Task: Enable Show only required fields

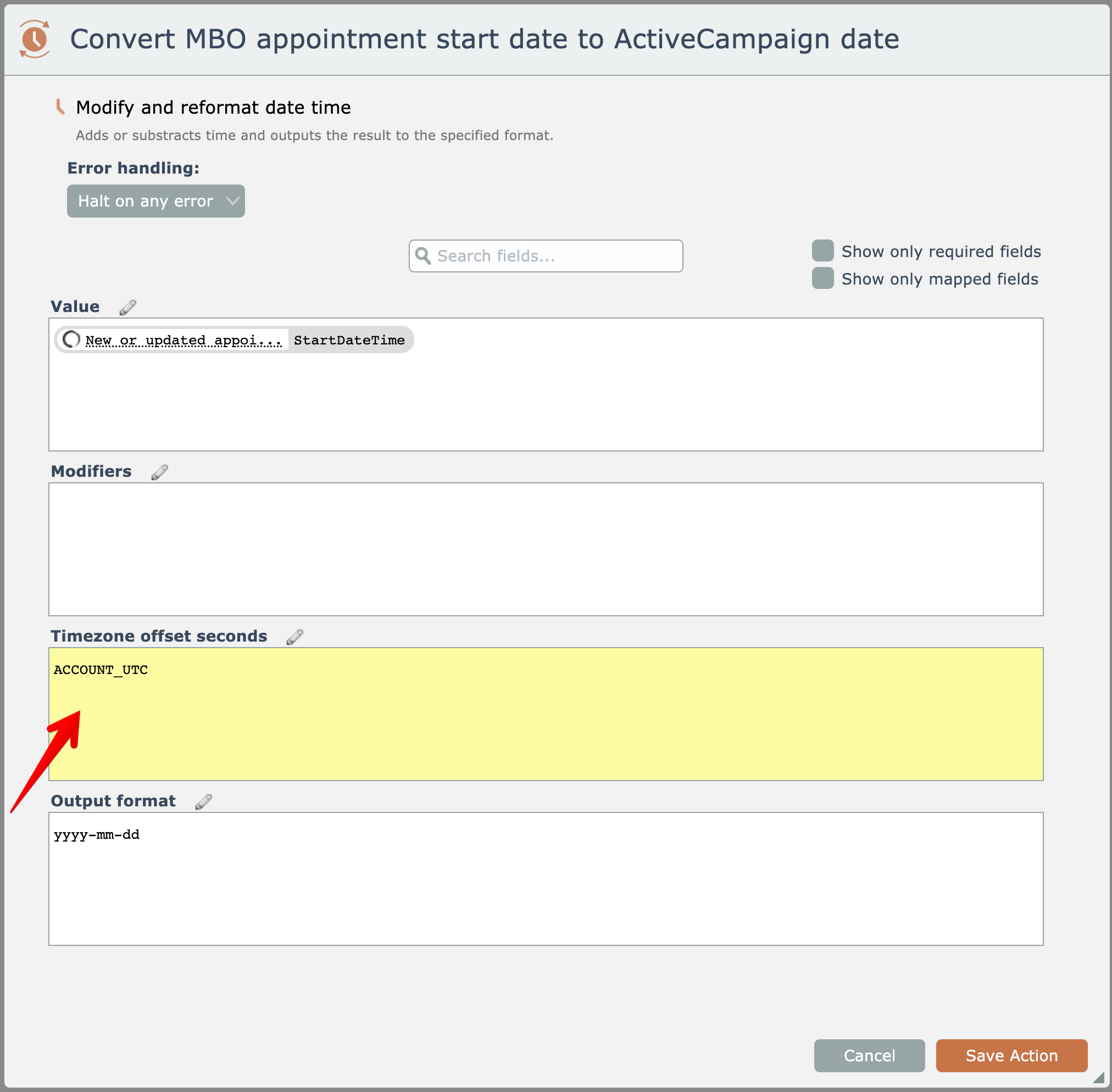Action: coord(822,250)
